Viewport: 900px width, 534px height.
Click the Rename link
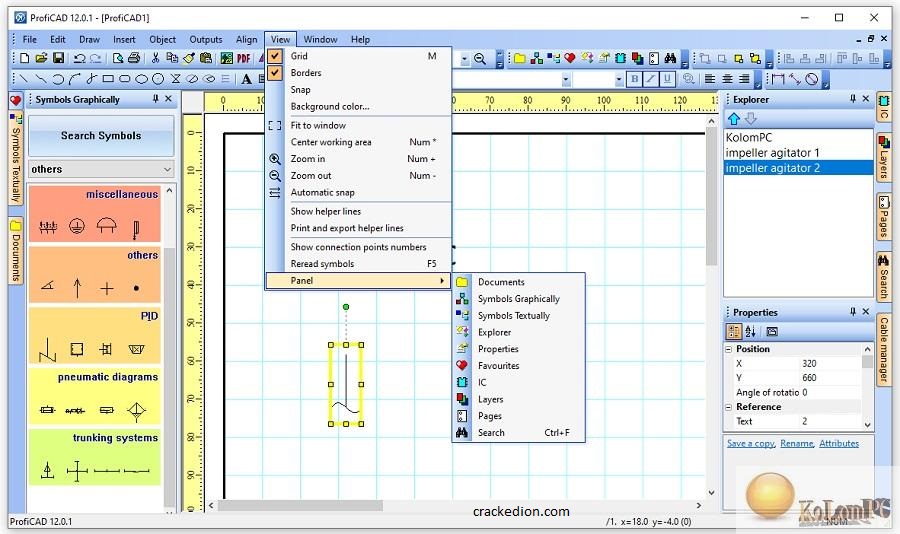tap(797, 443)
